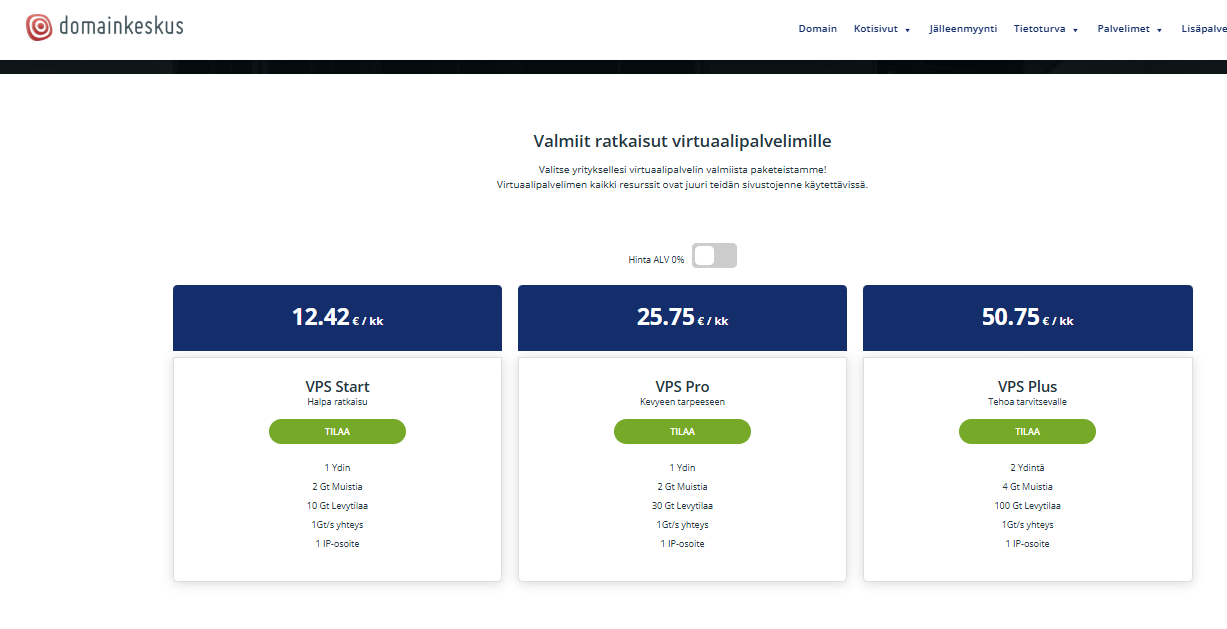Click the domainkeskus red swirl logo icon
The width and height of the screenshot is (1227, 629).
coord(39,27)
